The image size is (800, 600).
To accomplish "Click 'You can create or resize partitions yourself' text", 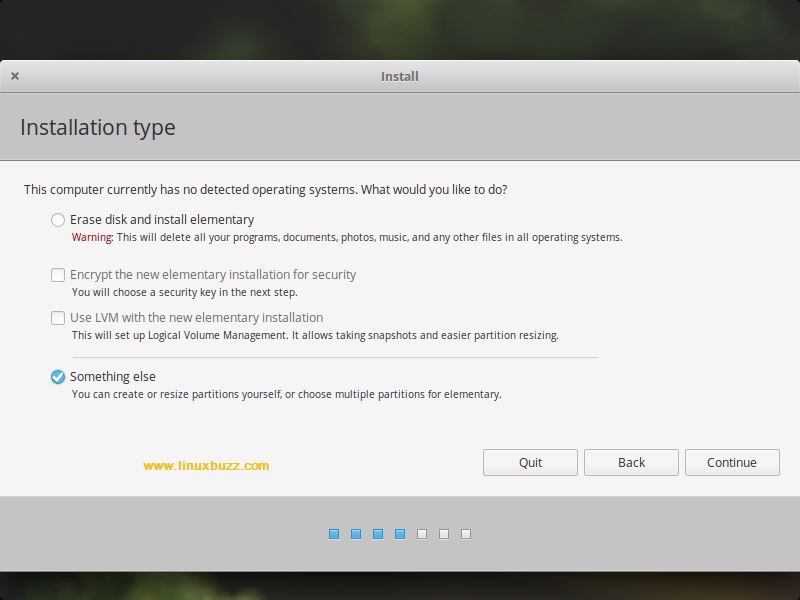I will click(x=286, y=394).
